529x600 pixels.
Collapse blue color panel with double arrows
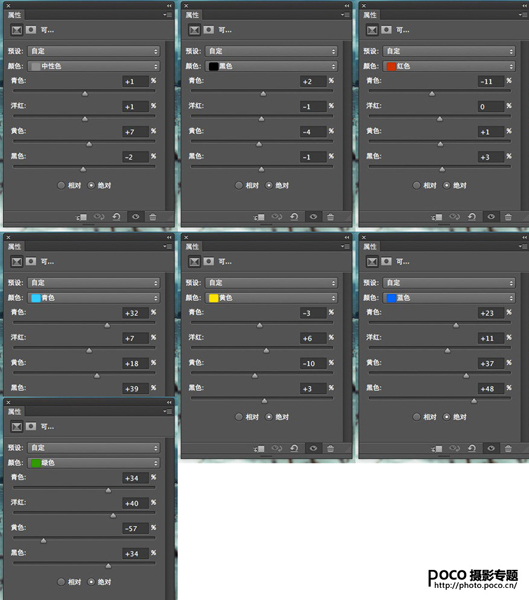(x=524, y=238)
